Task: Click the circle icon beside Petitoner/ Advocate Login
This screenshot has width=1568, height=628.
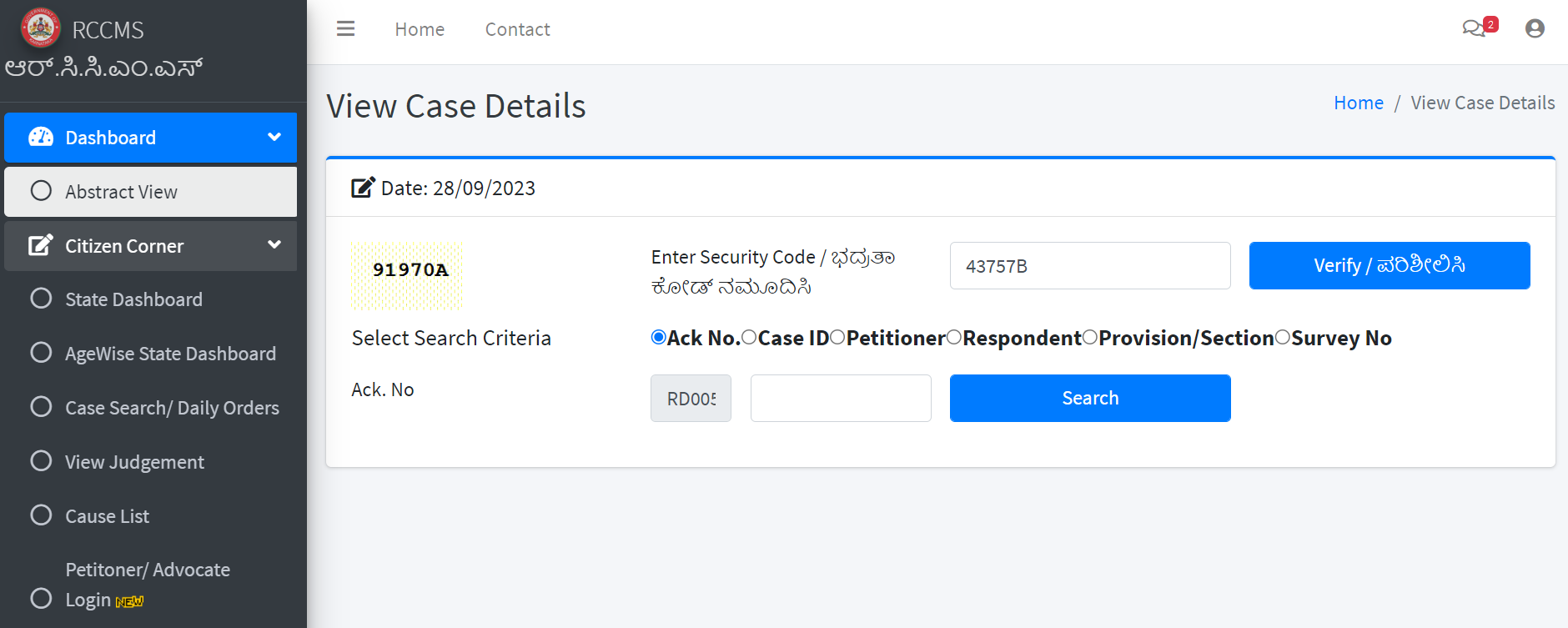Action: (x=41, y=599)
